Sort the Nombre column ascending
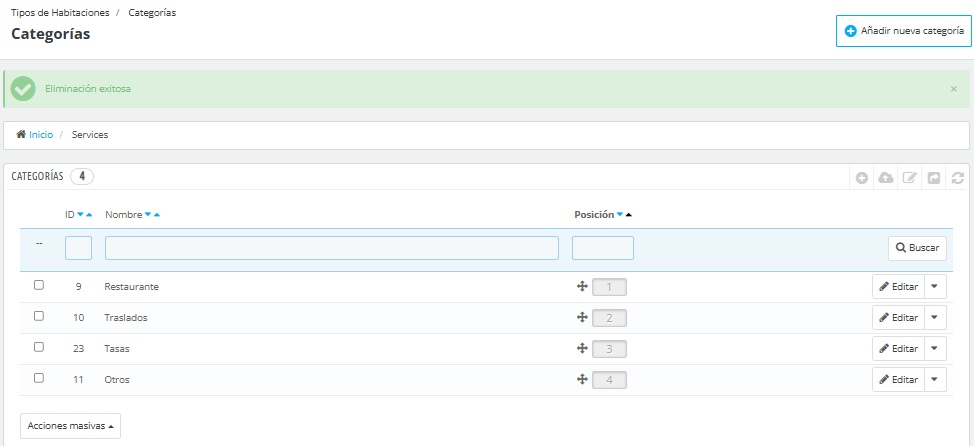974x446 pixels. [157, 215]
